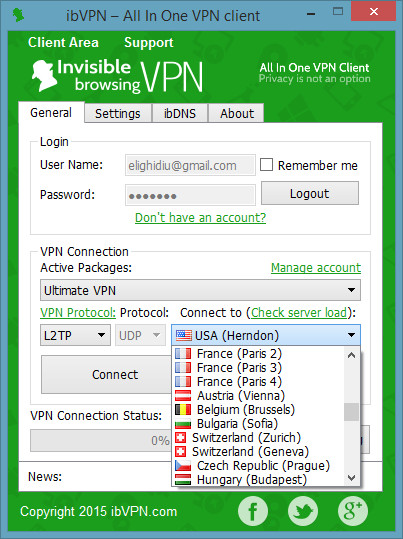The image size is (403, 539).
Task: Click the server list scroll down arrow
Action: coord(351,478)
